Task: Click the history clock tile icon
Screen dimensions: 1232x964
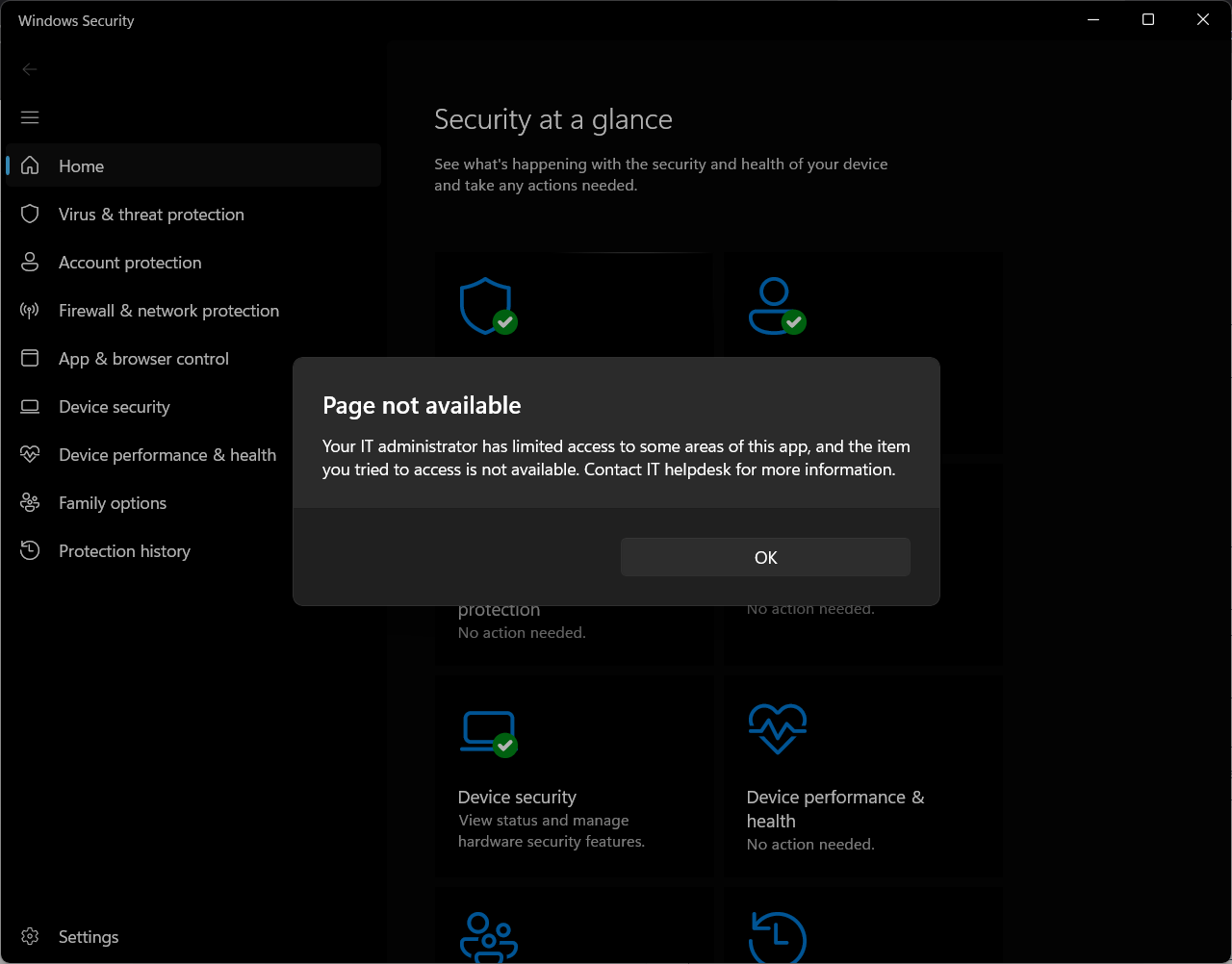Action: 777,938
